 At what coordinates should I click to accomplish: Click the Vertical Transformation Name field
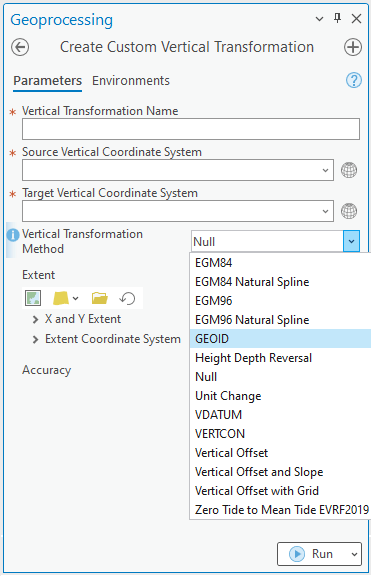(191, 129)
